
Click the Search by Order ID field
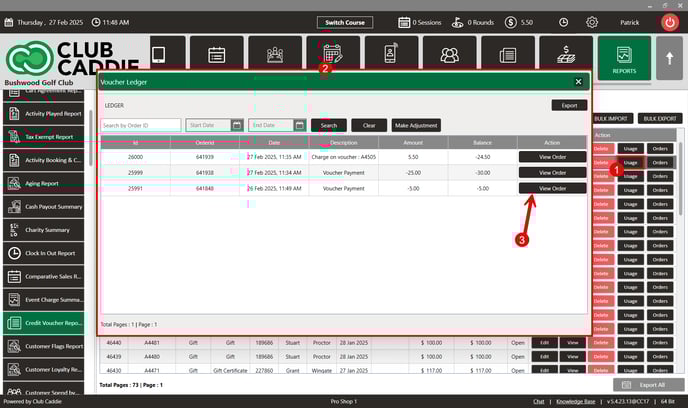(x=140, y=125)
